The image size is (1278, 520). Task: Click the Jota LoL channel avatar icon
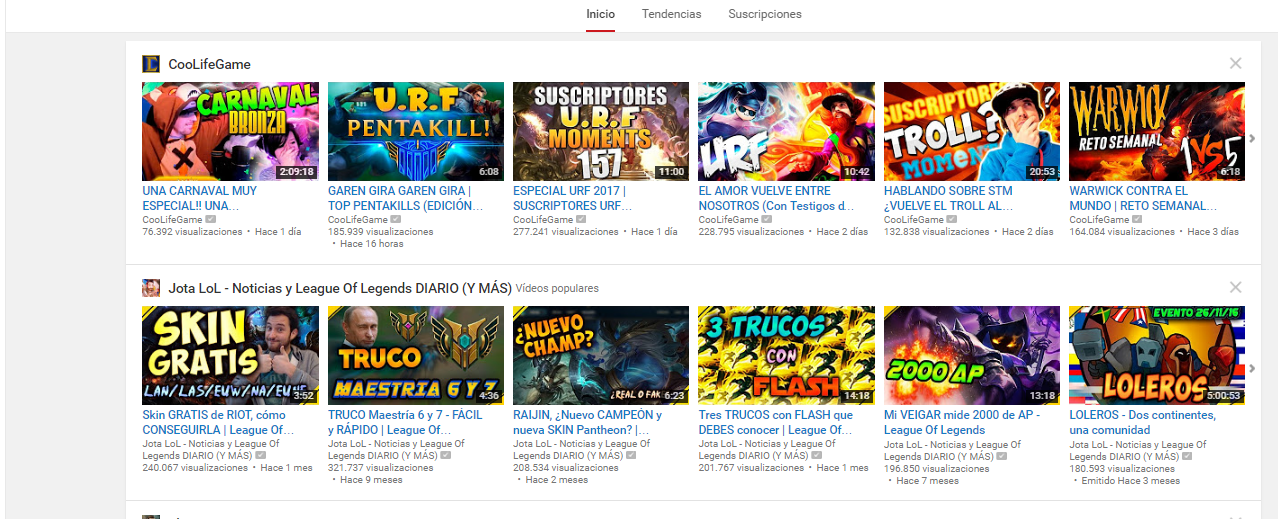(x=150, y=288)
